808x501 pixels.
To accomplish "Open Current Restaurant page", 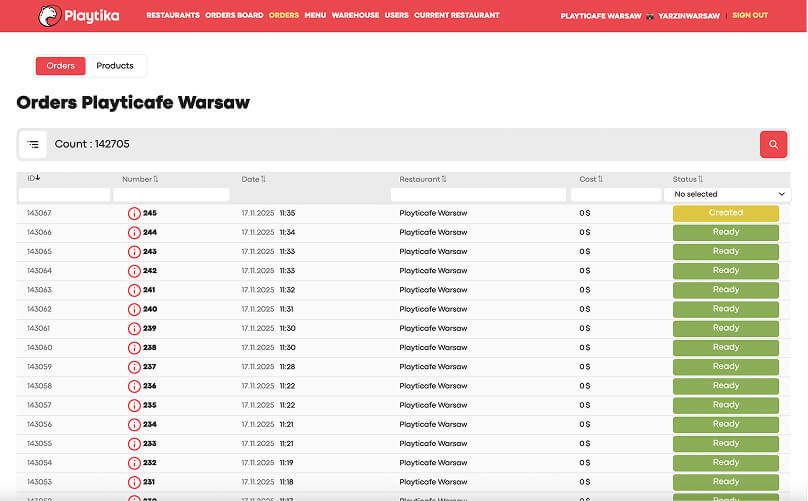I will coord(457,15).
